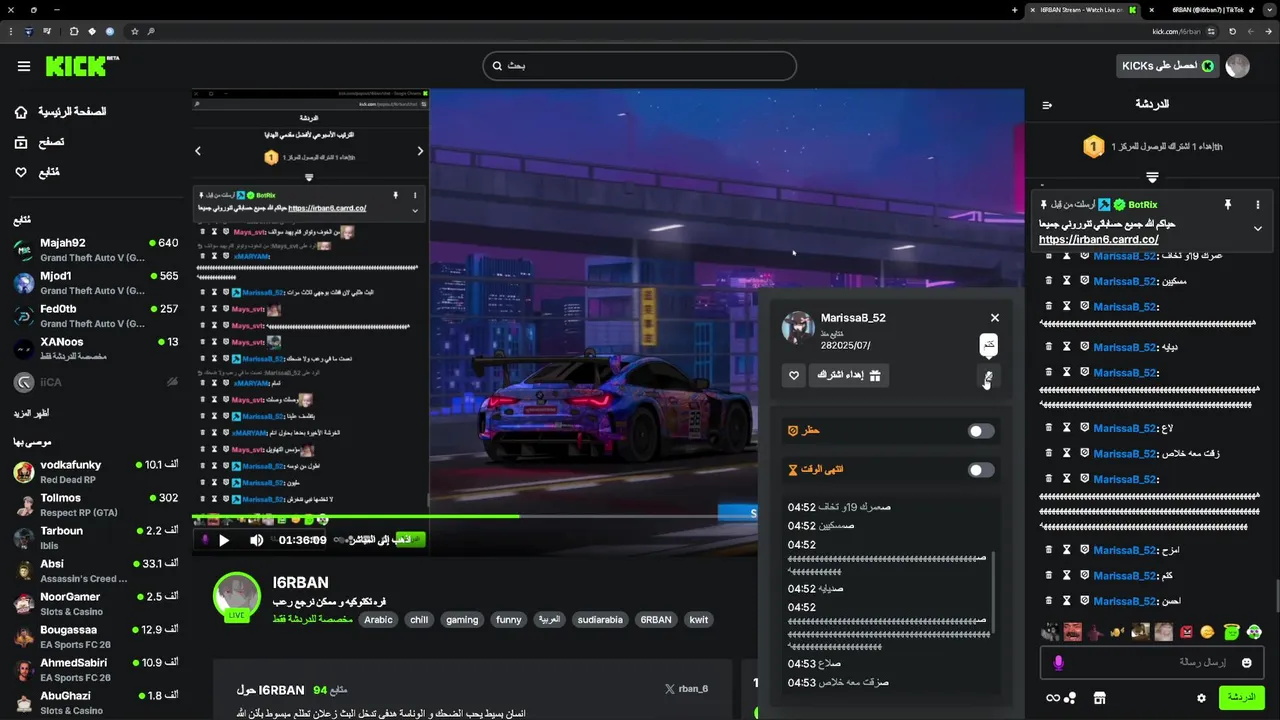Open vodkafunky recommended channel
This screenshot has height=720, width=1280.
click(96, 472)
